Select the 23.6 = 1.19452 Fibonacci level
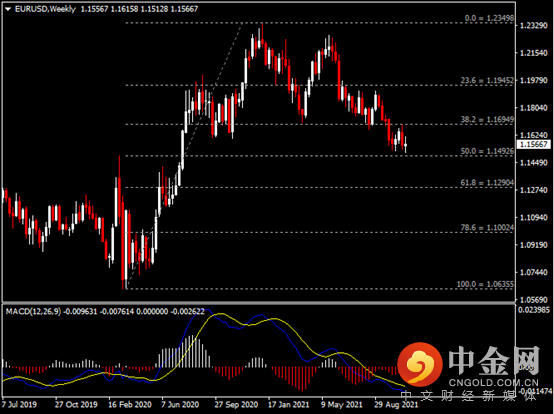The height and width of the screenshot is (414, 554). (x=487, y=81)
